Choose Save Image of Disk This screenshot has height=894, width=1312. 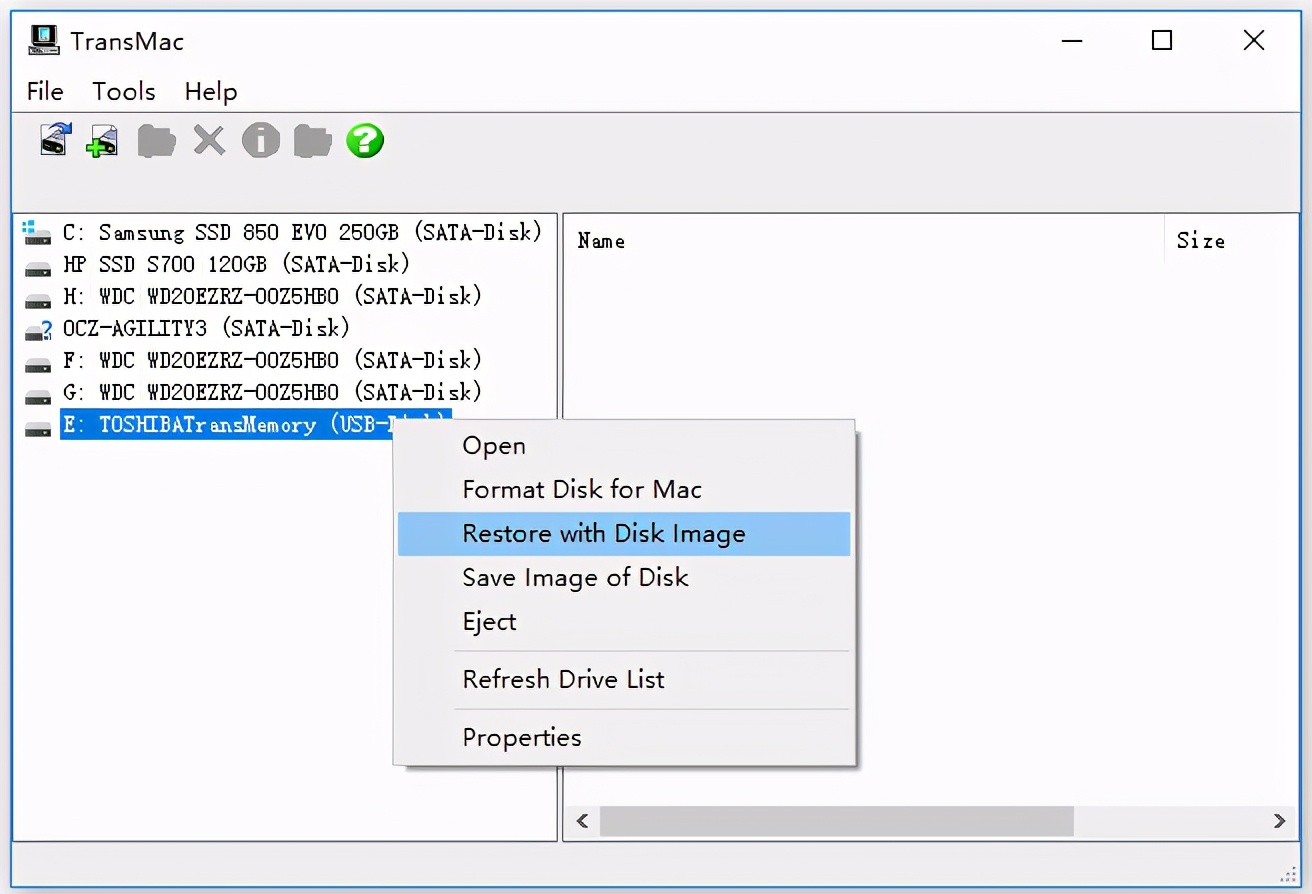575,578
